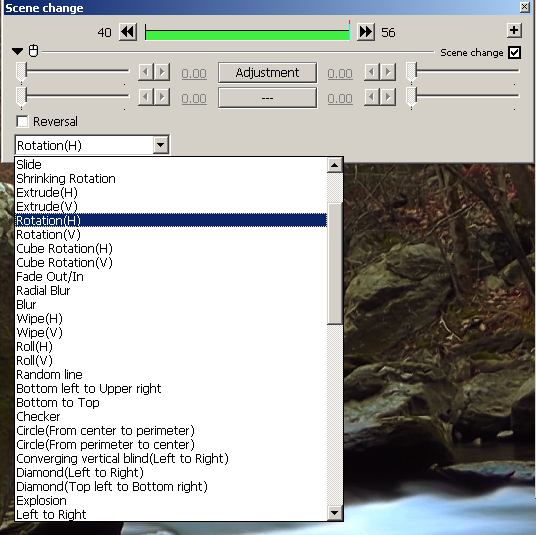The image size is (536, 535).
Task: Jump to start frame with rewind icon
Action: (128, 32)
